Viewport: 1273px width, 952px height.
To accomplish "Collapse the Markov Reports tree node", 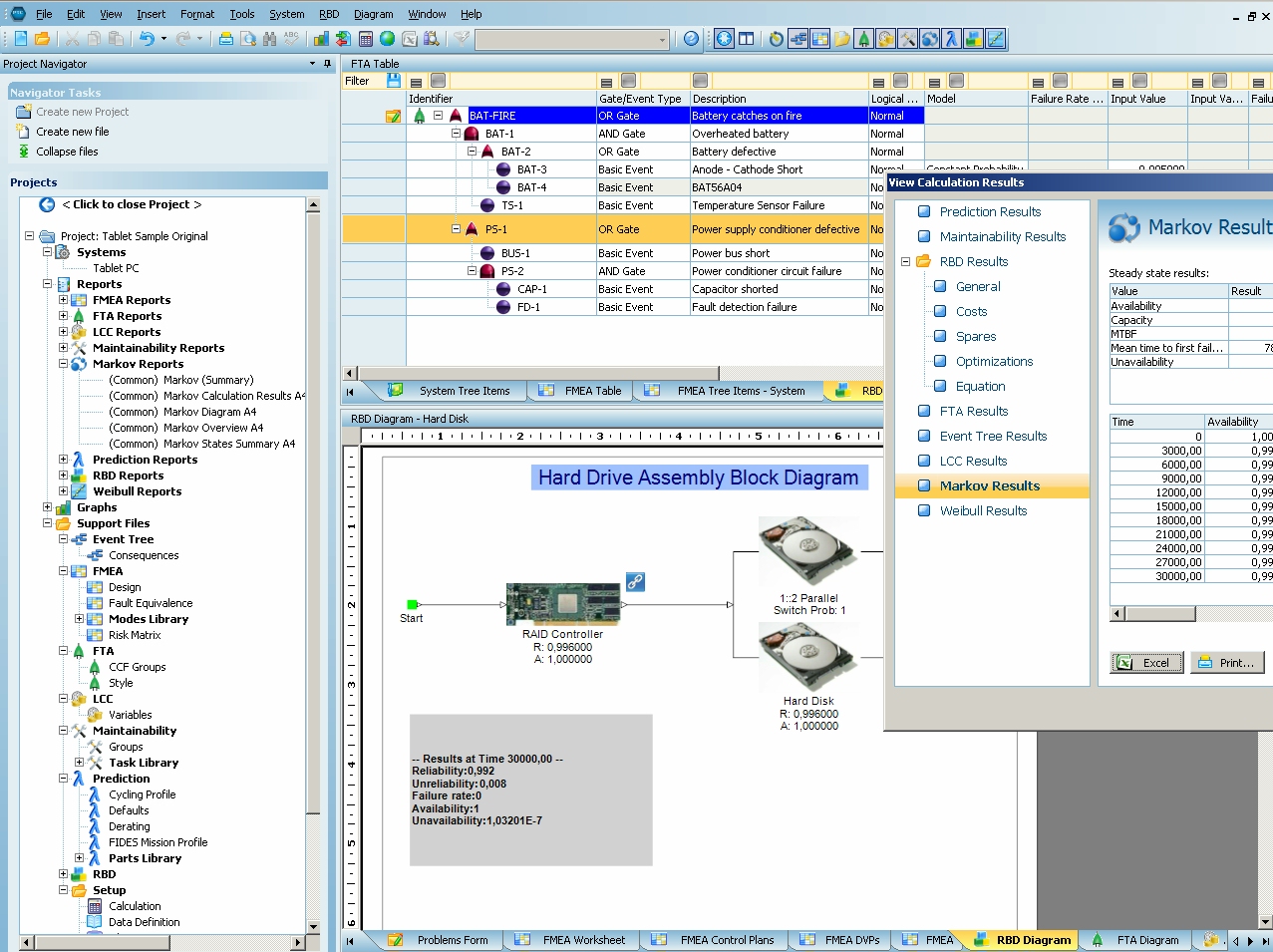I will (63, 364).
